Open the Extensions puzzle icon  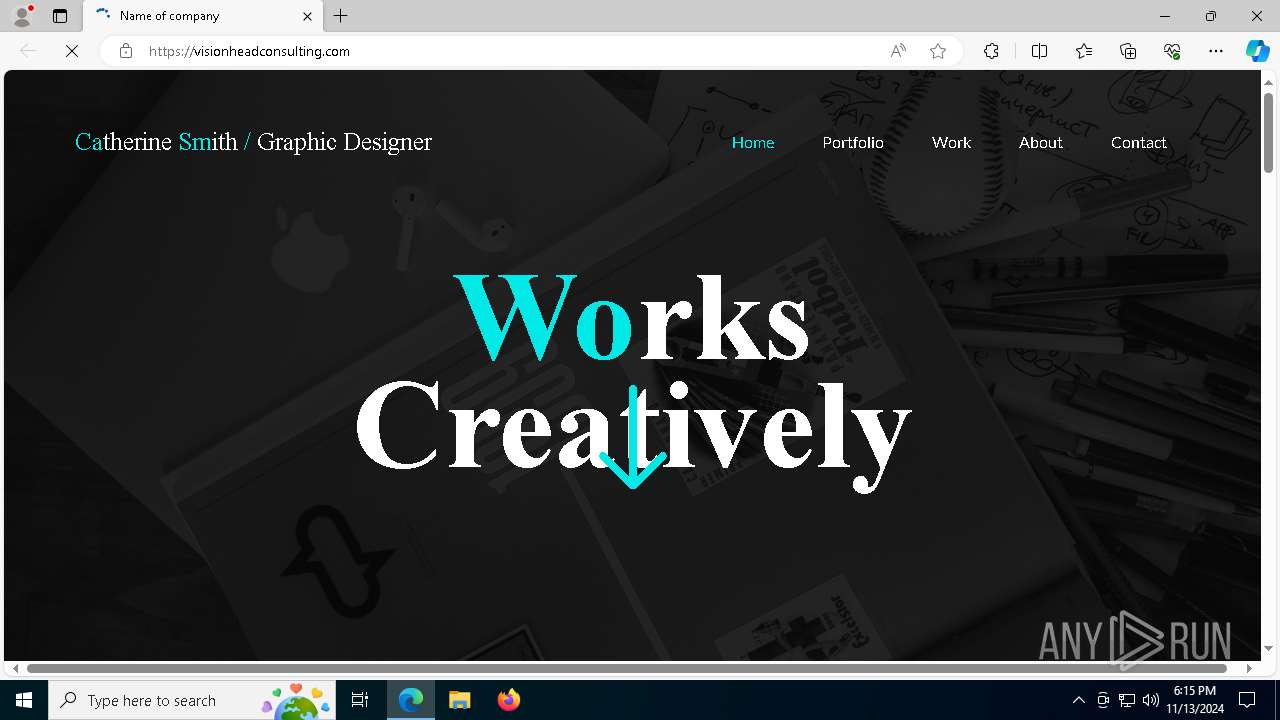click(991, 51)
